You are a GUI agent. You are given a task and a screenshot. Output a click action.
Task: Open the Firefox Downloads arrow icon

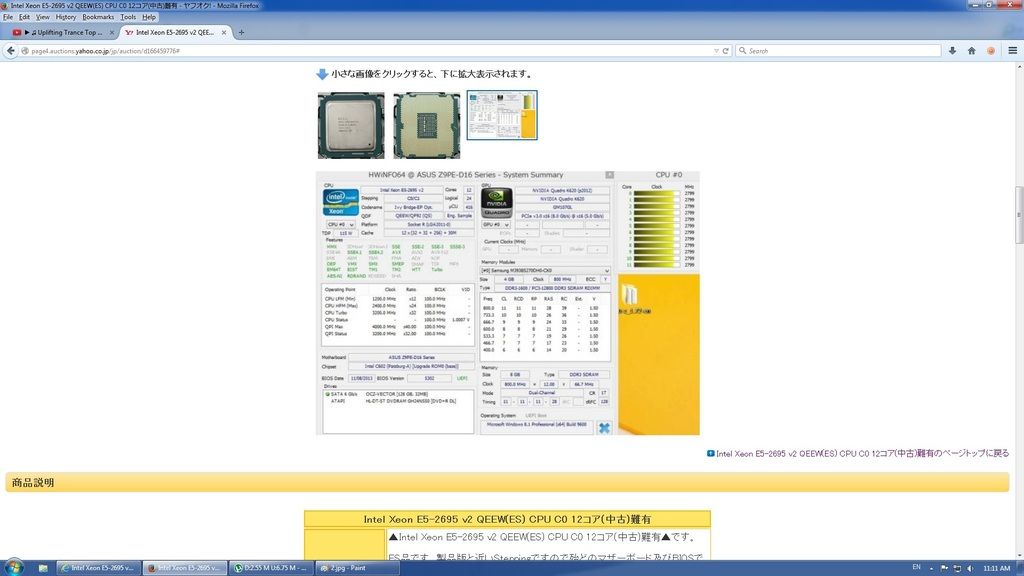(x=953, y=50)
